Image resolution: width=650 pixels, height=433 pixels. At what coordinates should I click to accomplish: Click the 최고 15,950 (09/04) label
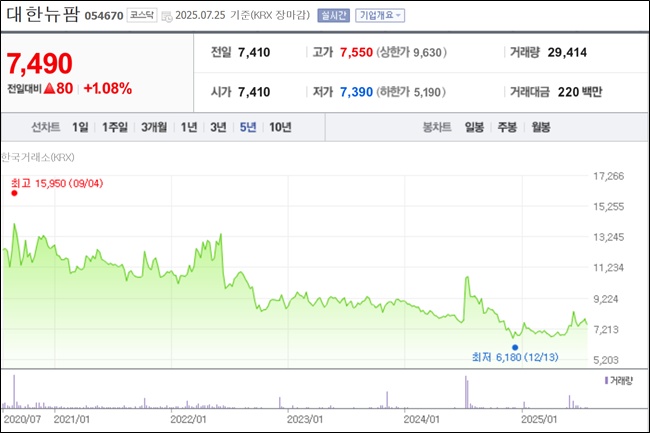pyautogui.click(x=57, y=183)
